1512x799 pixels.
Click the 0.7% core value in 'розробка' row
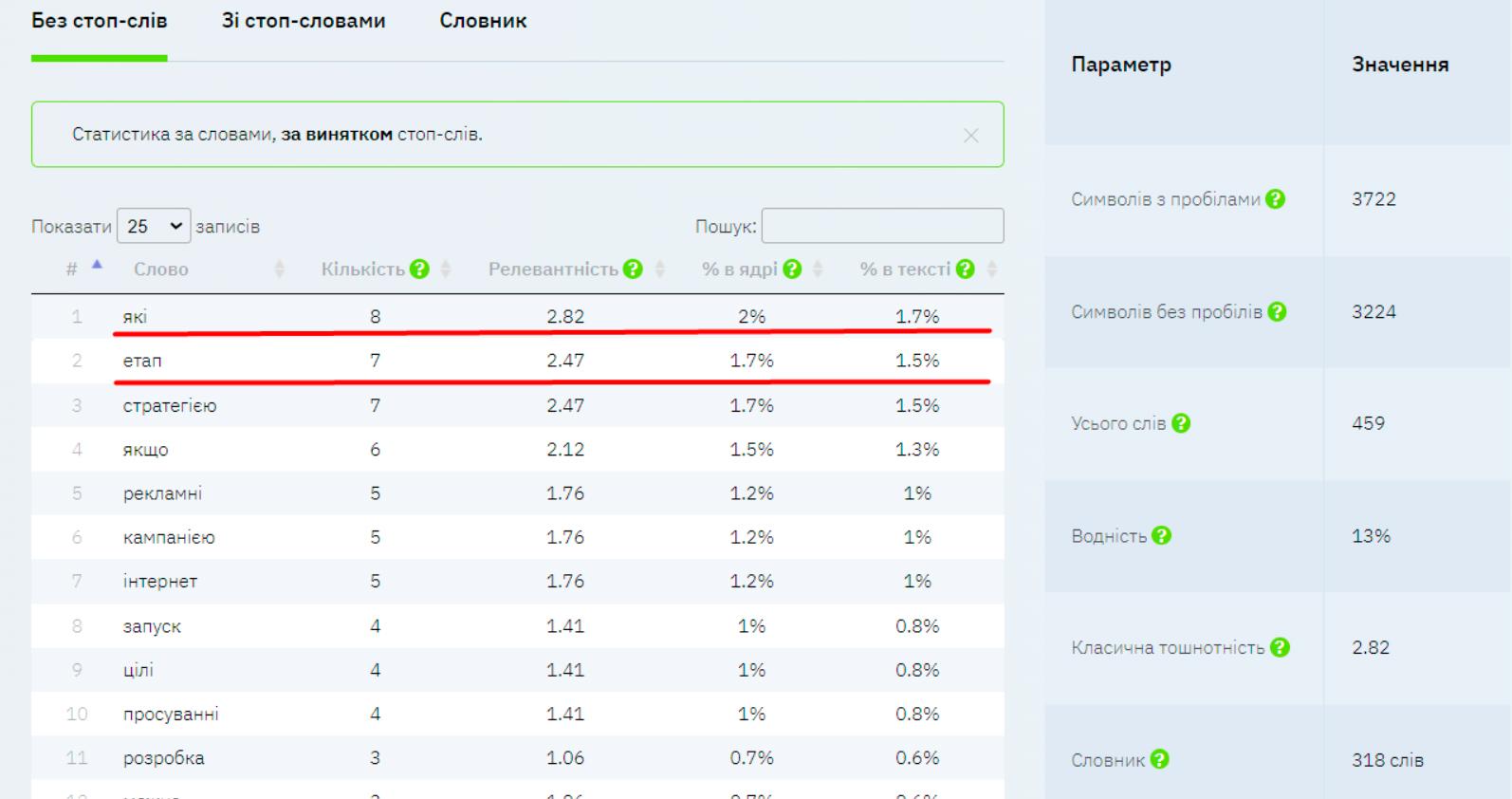pyautogui.click(x=751, y=757)
